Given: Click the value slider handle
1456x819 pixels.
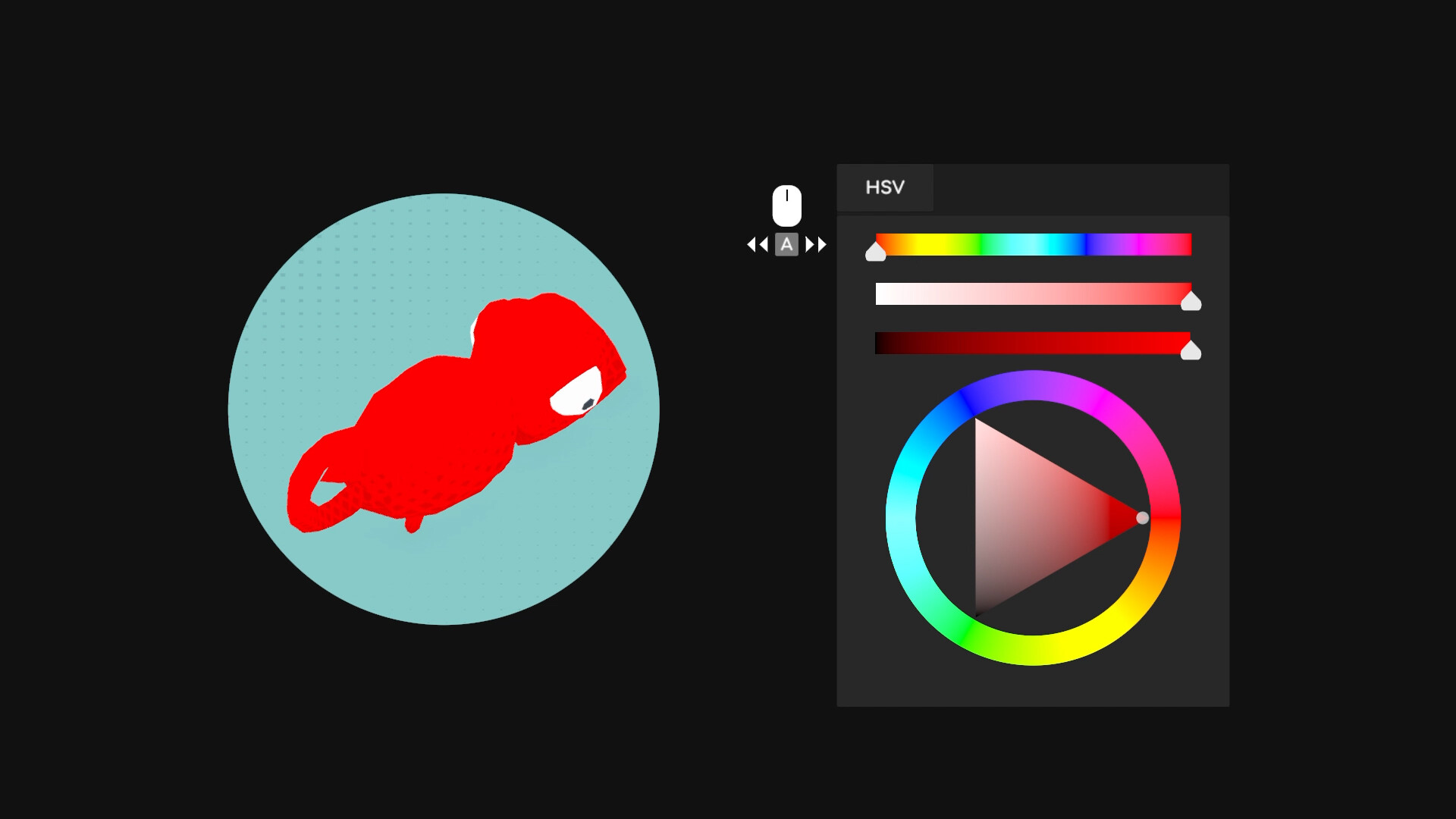Looking at the screenshot, I should click(x=1190, y=349).
